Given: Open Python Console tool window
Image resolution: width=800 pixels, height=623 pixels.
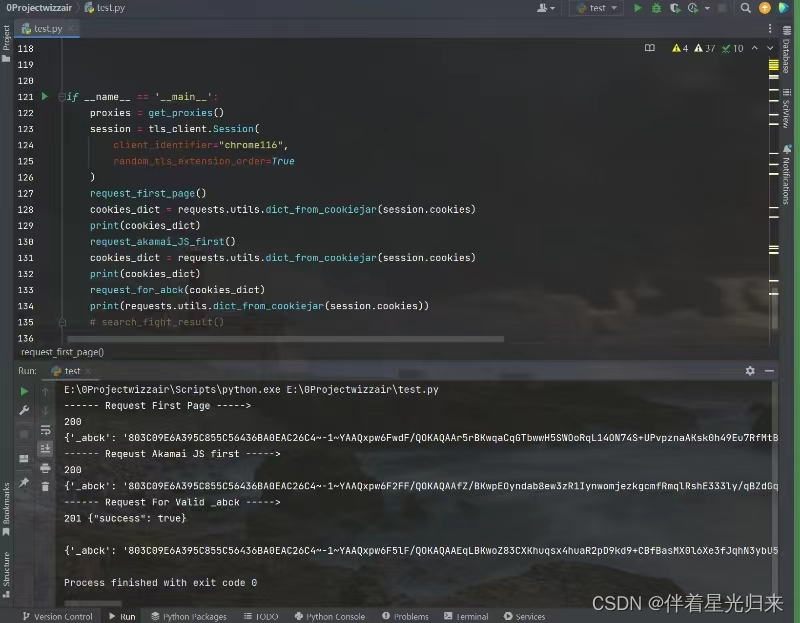Looking at the screenshot, I should click(x=330, y=616).
